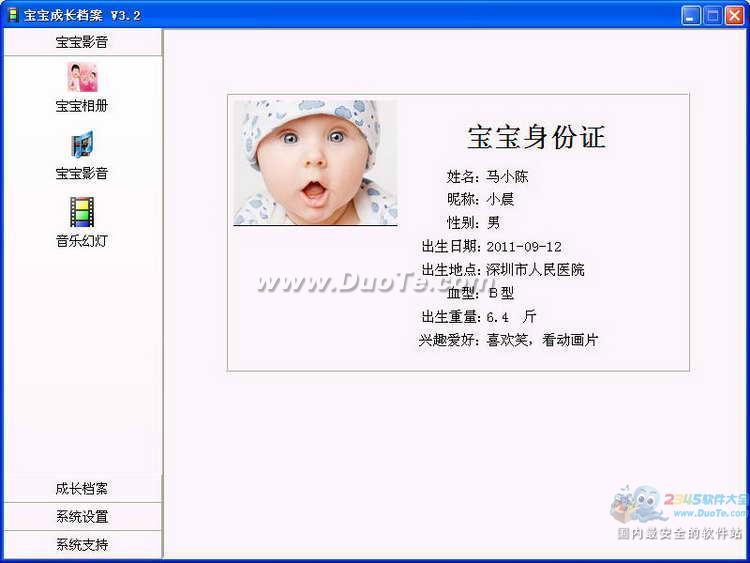This screenshot has height=563, width=750.
Task: Open the 宝宝影音 video icon in sidebar list
Action: tap(81, 146)
